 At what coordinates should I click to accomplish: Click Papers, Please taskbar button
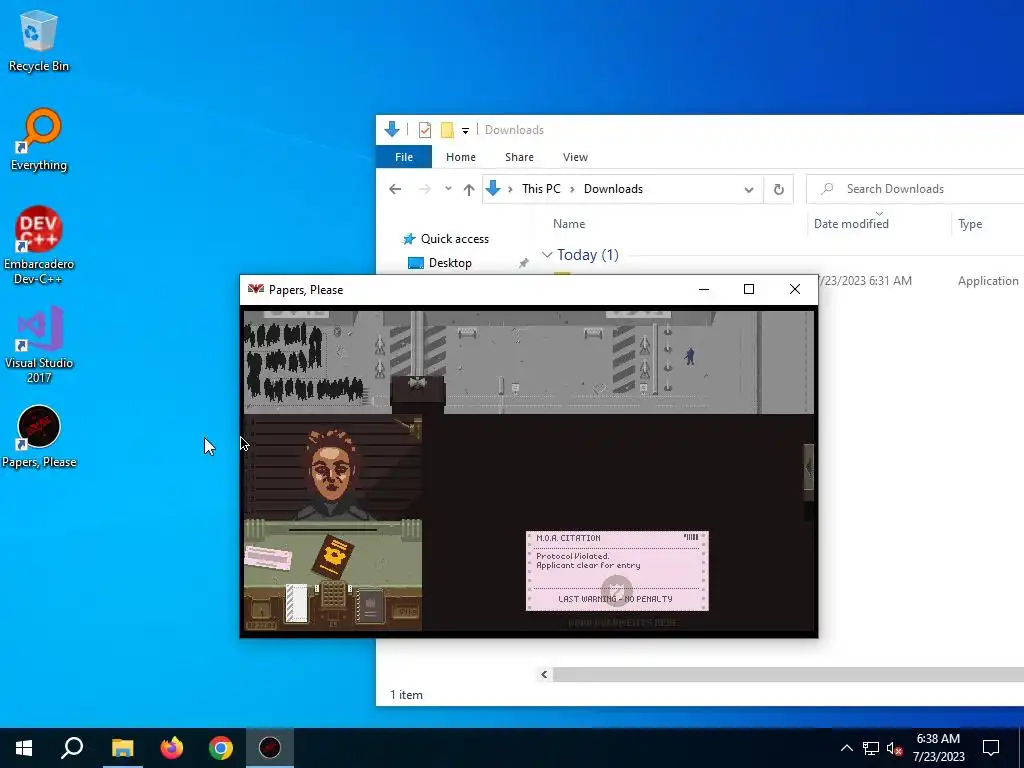pos(270,748)
